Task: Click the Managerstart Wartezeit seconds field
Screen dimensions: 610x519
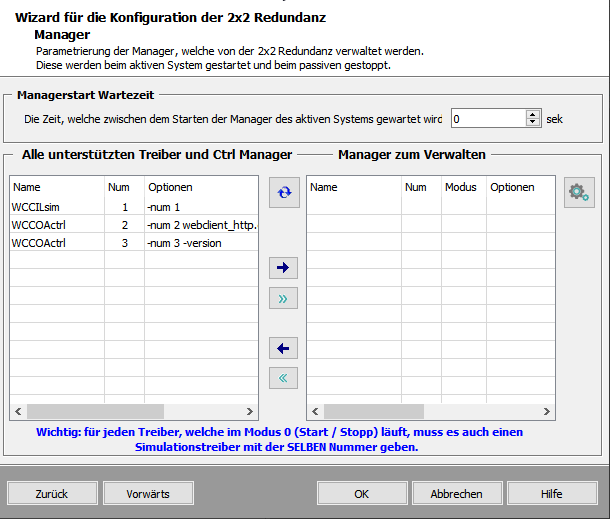Action: [486, 118]
